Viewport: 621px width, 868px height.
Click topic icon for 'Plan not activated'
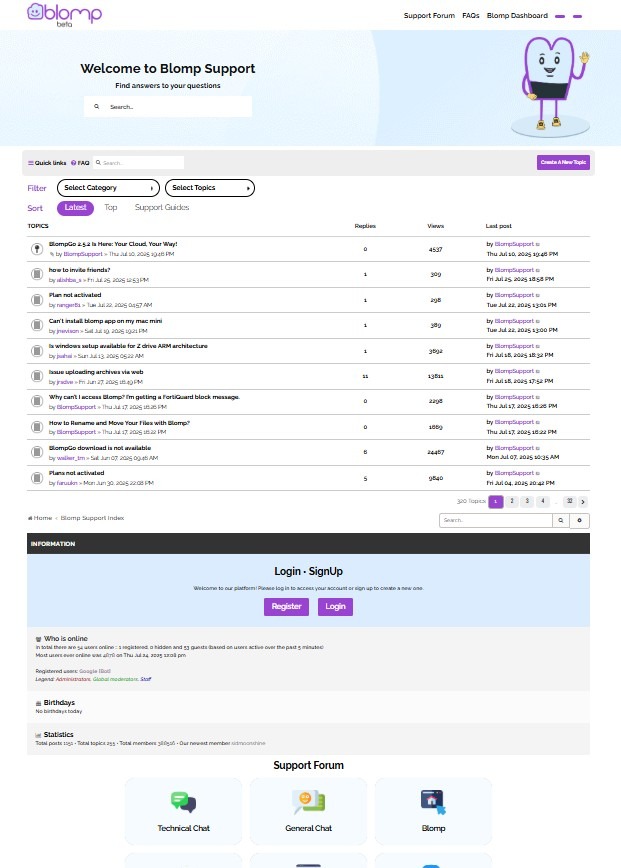(x=37, y=299)
